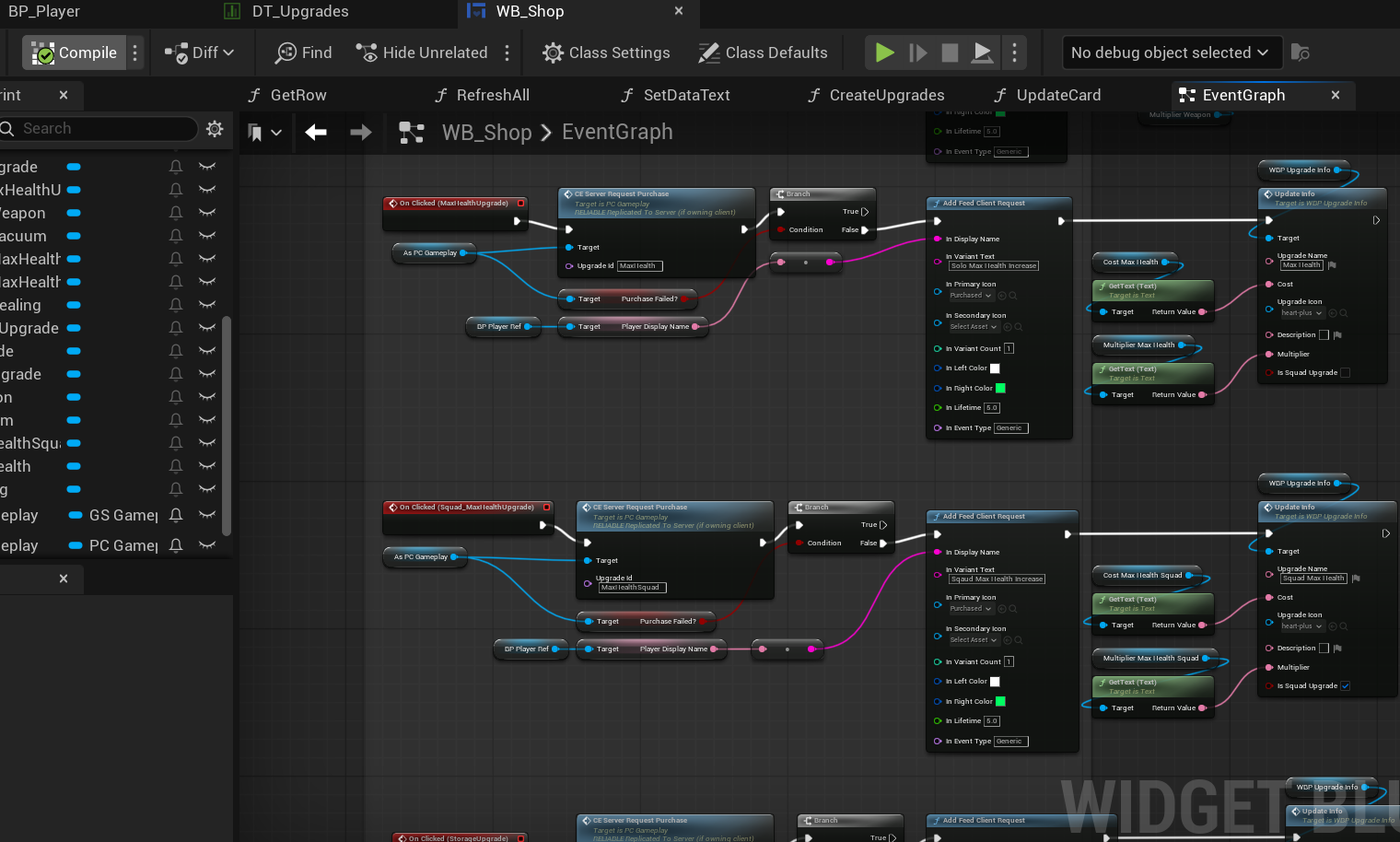Click bell icon for HealthSqu variable row
The image size is (1400, 842).
pos(176,443)
